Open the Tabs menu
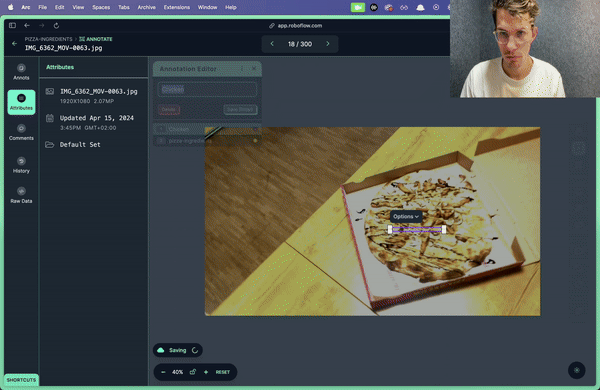 click(x=124, y=7)
